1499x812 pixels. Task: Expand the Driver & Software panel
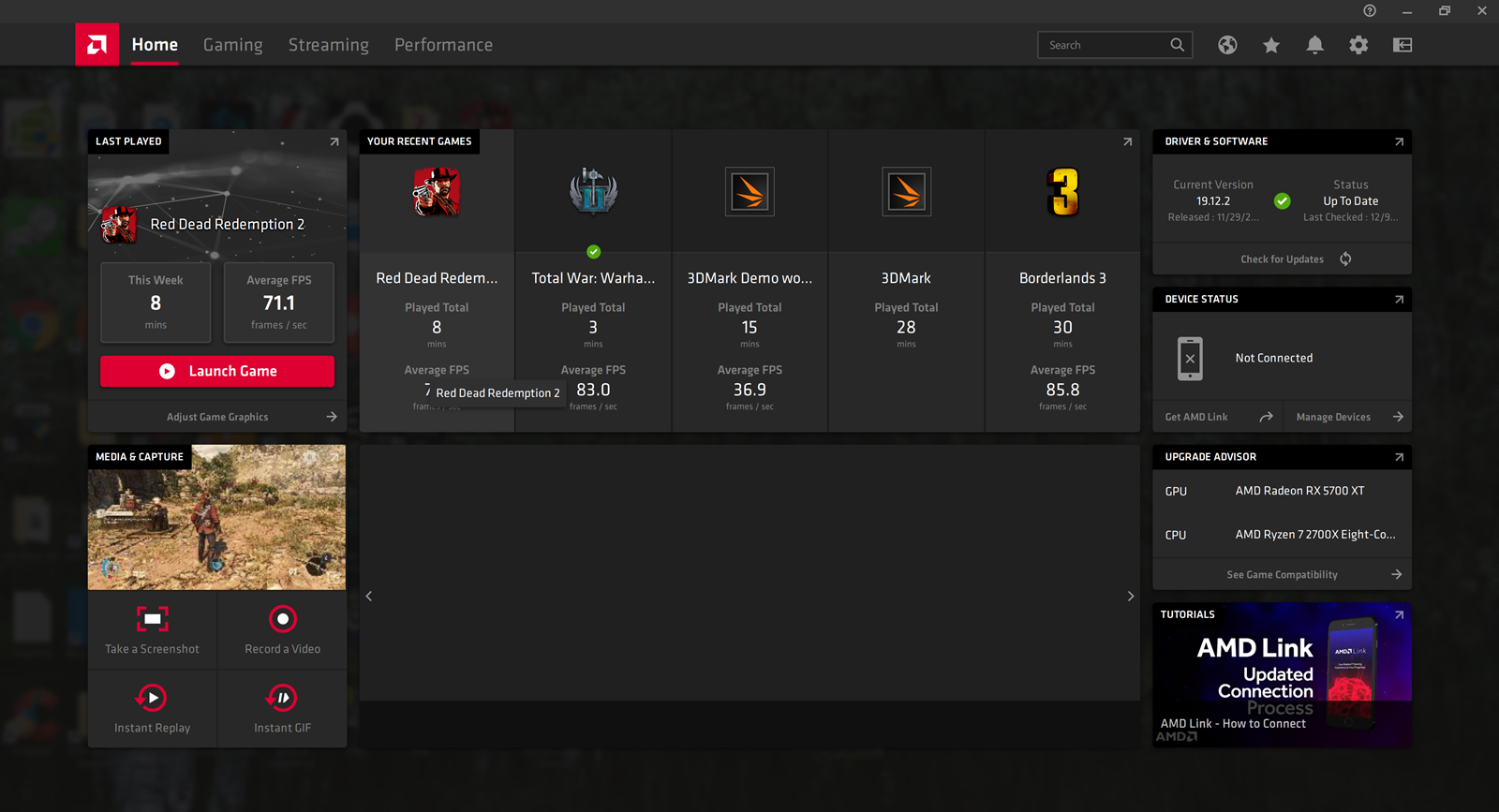coord(1399,141)
